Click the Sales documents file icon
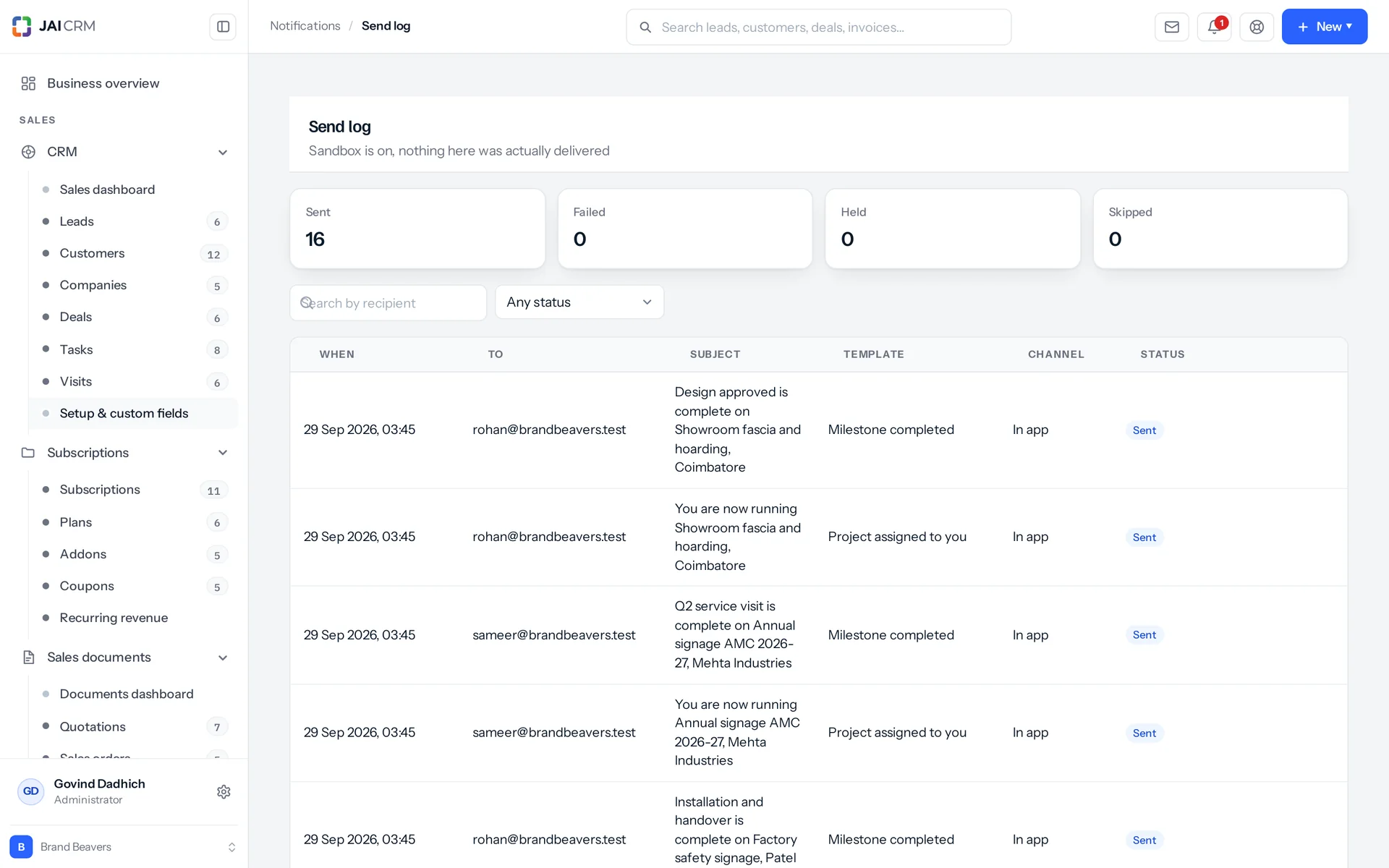The height and width of the screenshot is (868, 1389). 28,658
